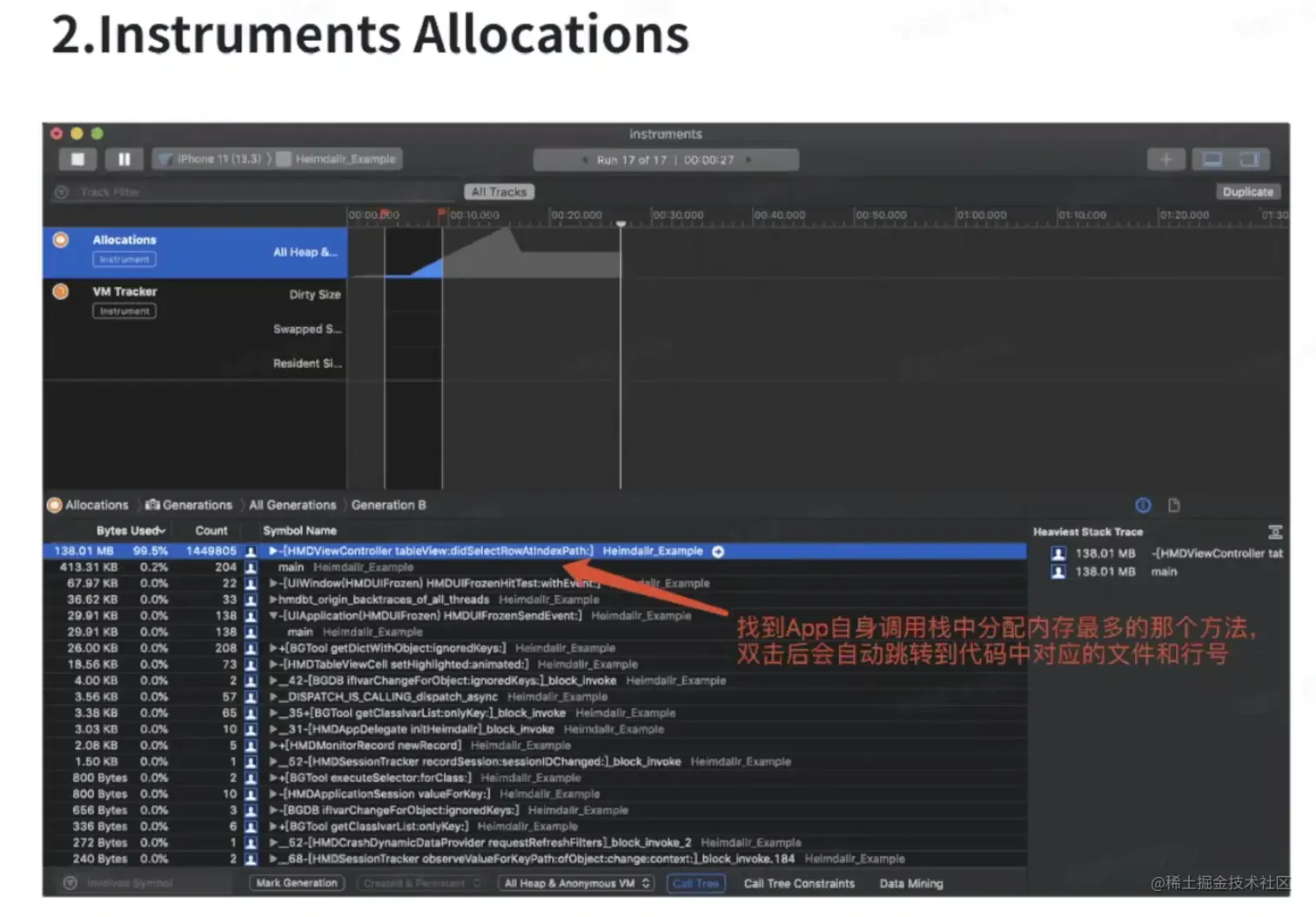Open the track filter options icon
This screenshot has height=917, width=1316.
tap(62, 192)
